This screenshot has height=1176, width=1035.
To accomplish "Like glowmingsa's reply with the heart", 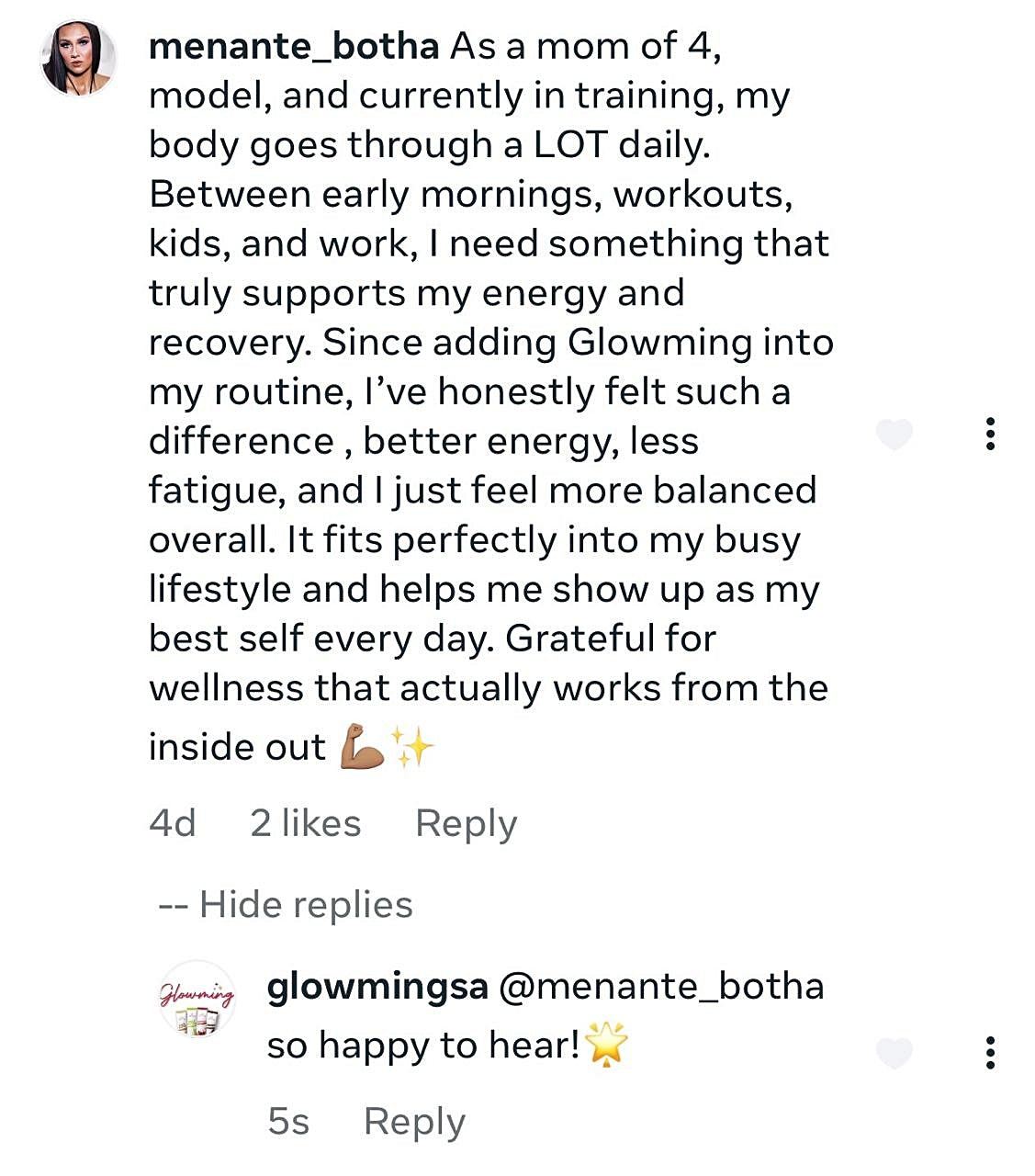I will 894,1053.
